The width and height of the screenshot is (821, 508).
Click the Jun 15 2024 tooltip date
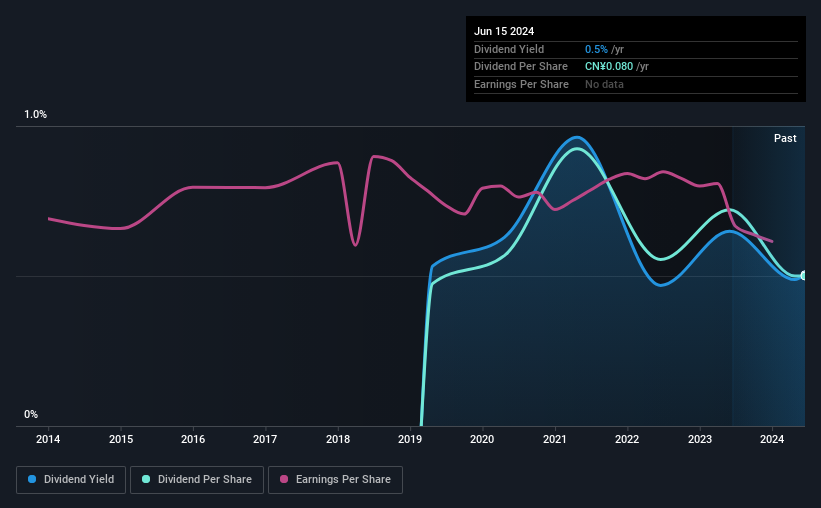[x=504, y=31]
